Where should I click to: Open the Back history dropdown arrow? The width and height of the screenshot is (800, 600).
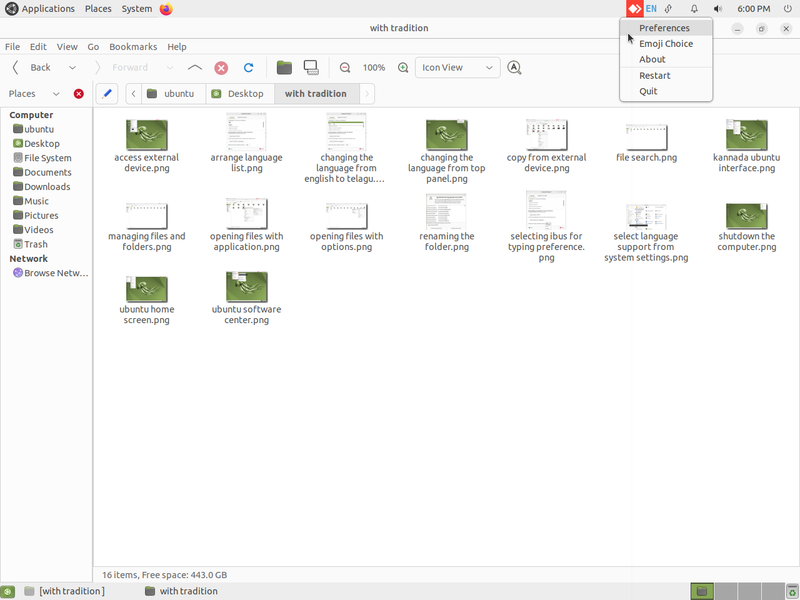click(x=72, y=68)
